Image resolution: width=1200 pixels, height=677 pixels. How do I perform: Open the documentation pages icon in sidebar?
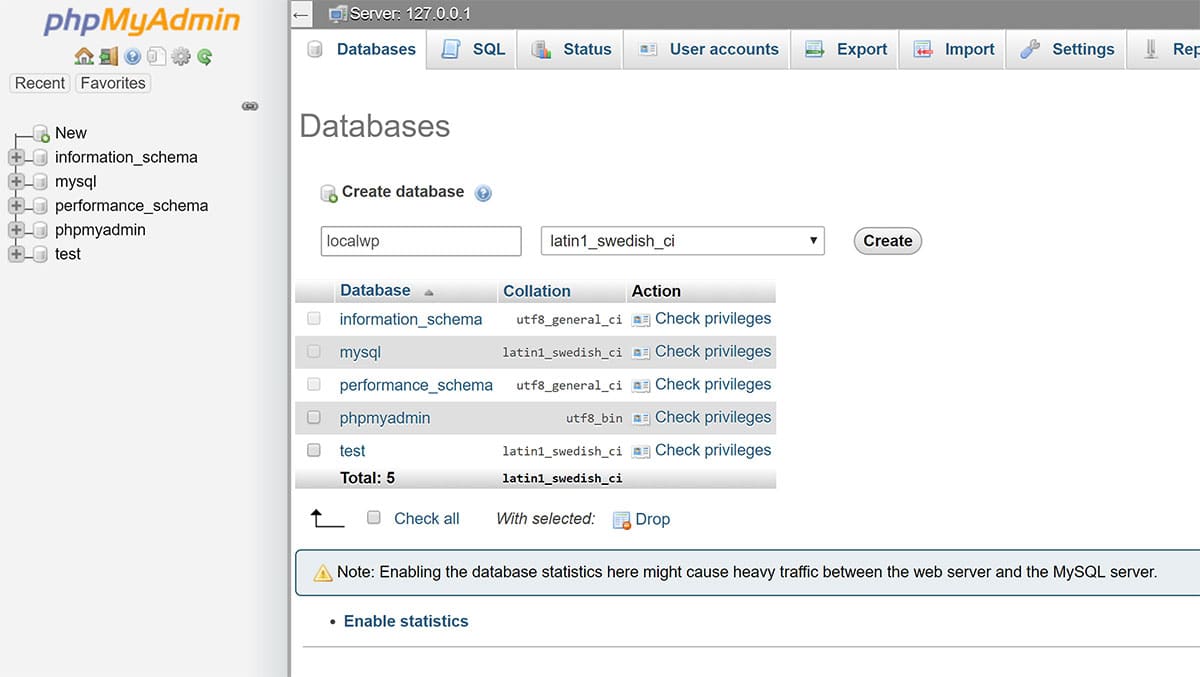(x=157, y=57)
